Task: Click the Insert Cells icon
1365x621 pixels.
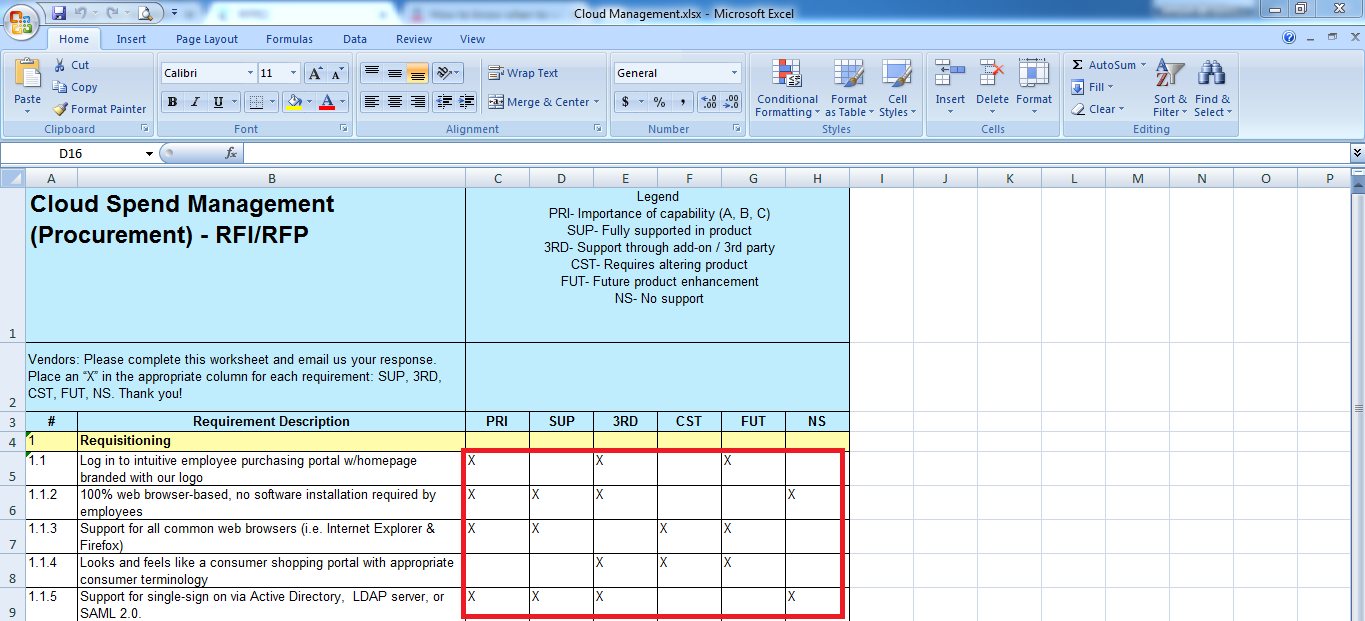Action: tap(950, 73)
